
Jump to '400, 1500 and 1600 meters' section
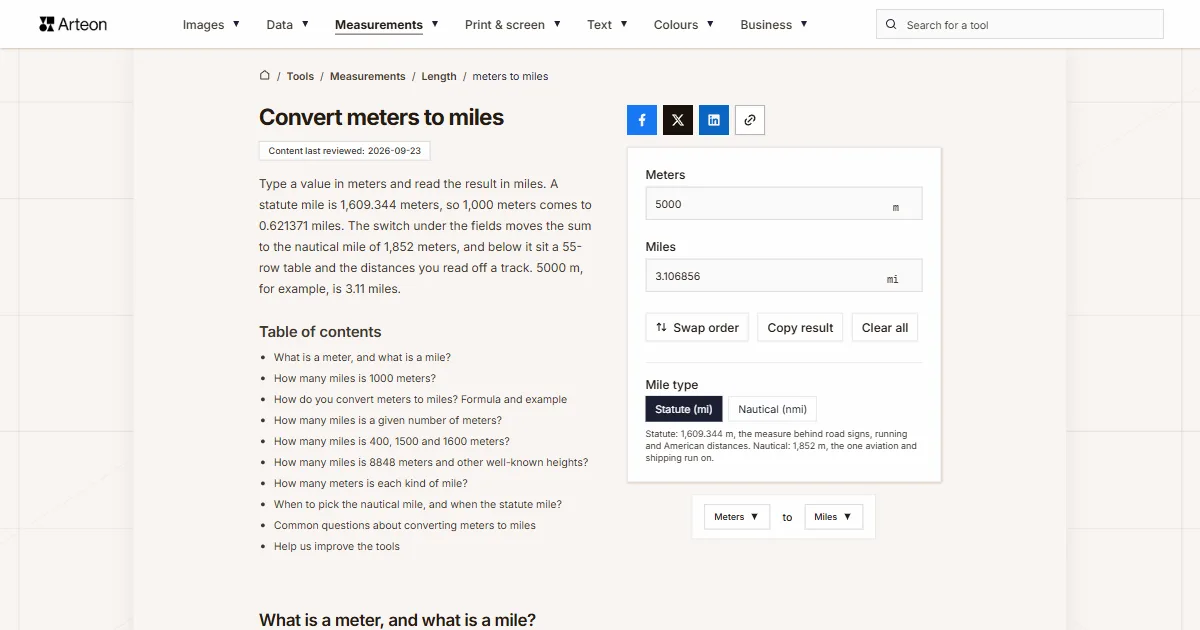(x=392, y=441)
